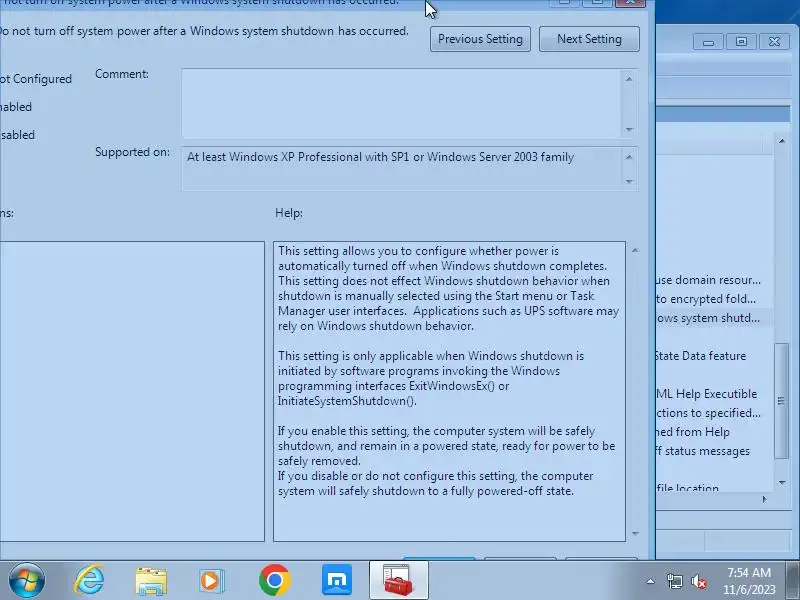Click background window horizontal scroll right arrow

[764, 499]
